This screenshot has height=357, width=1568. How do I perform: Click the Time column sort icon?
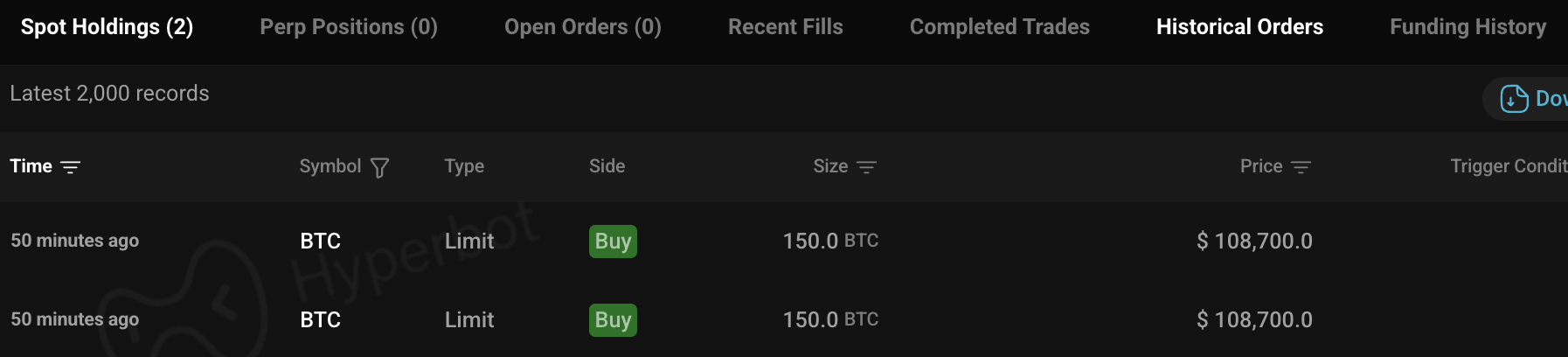(x=71, y=167)
